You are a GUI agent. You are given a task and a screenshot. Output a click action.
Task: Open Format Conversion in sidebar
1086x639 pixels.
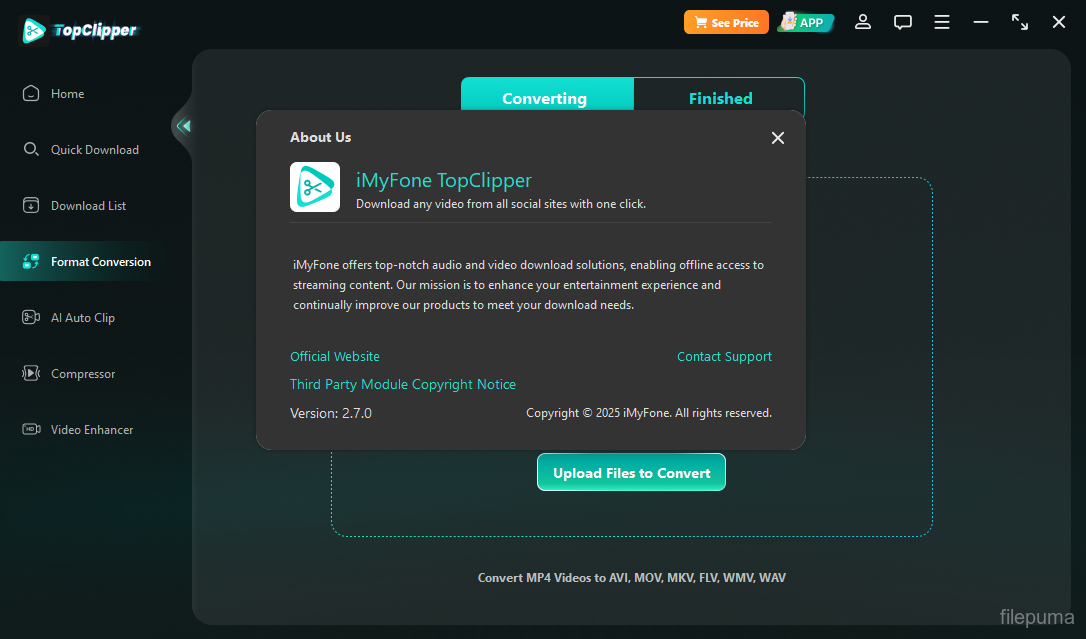click(100, 262)
